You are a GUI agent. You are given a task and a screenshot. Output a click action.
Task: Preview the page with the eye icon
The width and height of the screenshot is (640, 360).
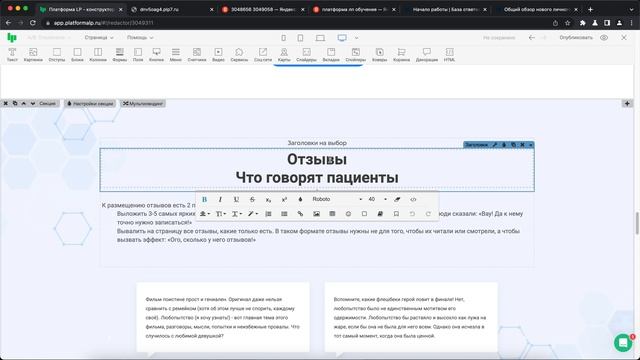(604, 38)
